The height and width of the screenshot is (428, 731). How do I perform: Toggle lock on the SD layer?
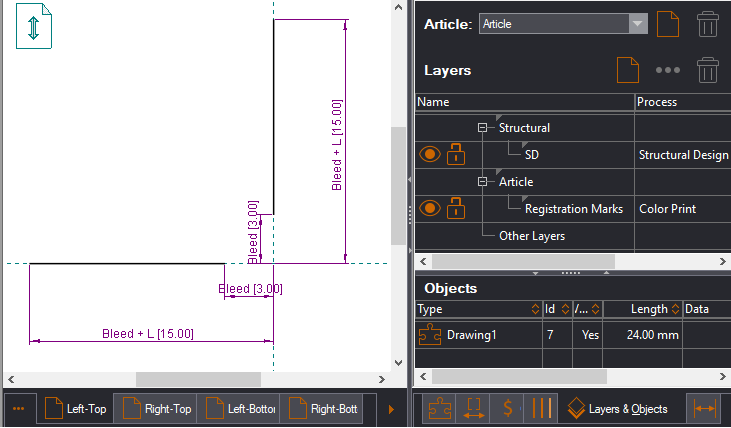(456, 155)
